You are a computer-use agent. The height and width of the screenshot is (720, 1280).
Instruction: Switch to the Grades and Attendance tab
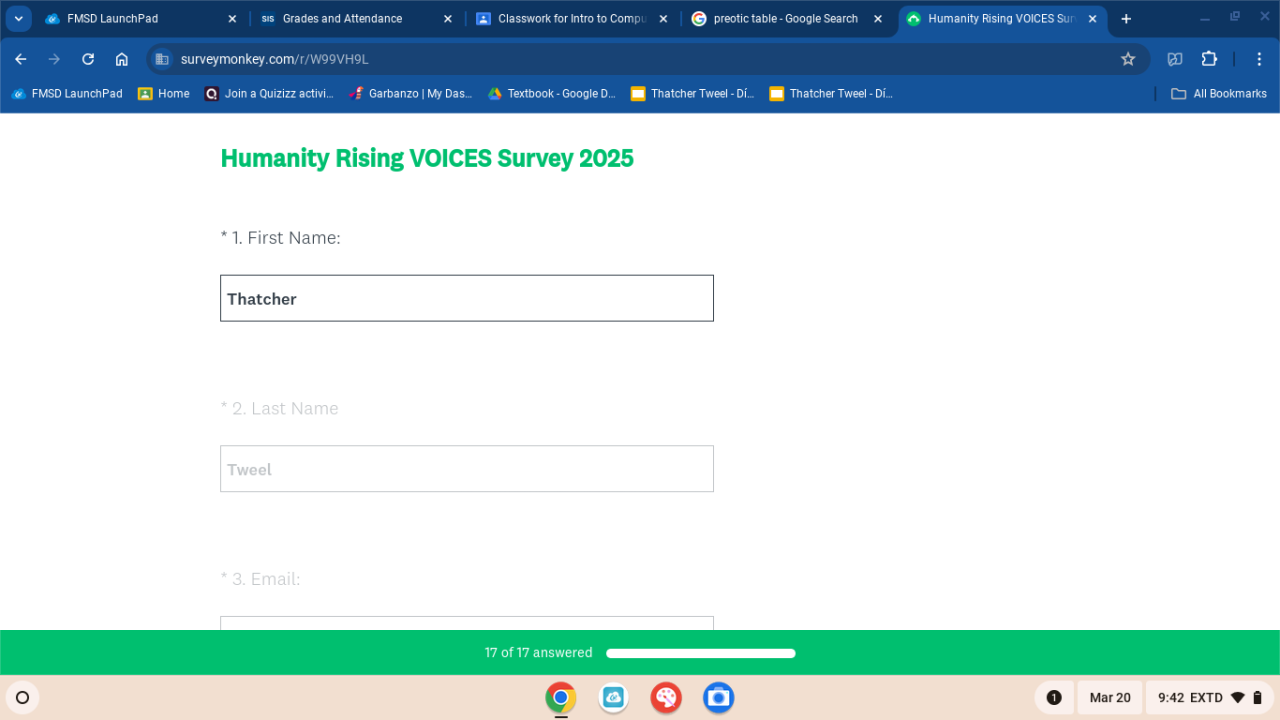pyautogui.click(x=357, y=19)
